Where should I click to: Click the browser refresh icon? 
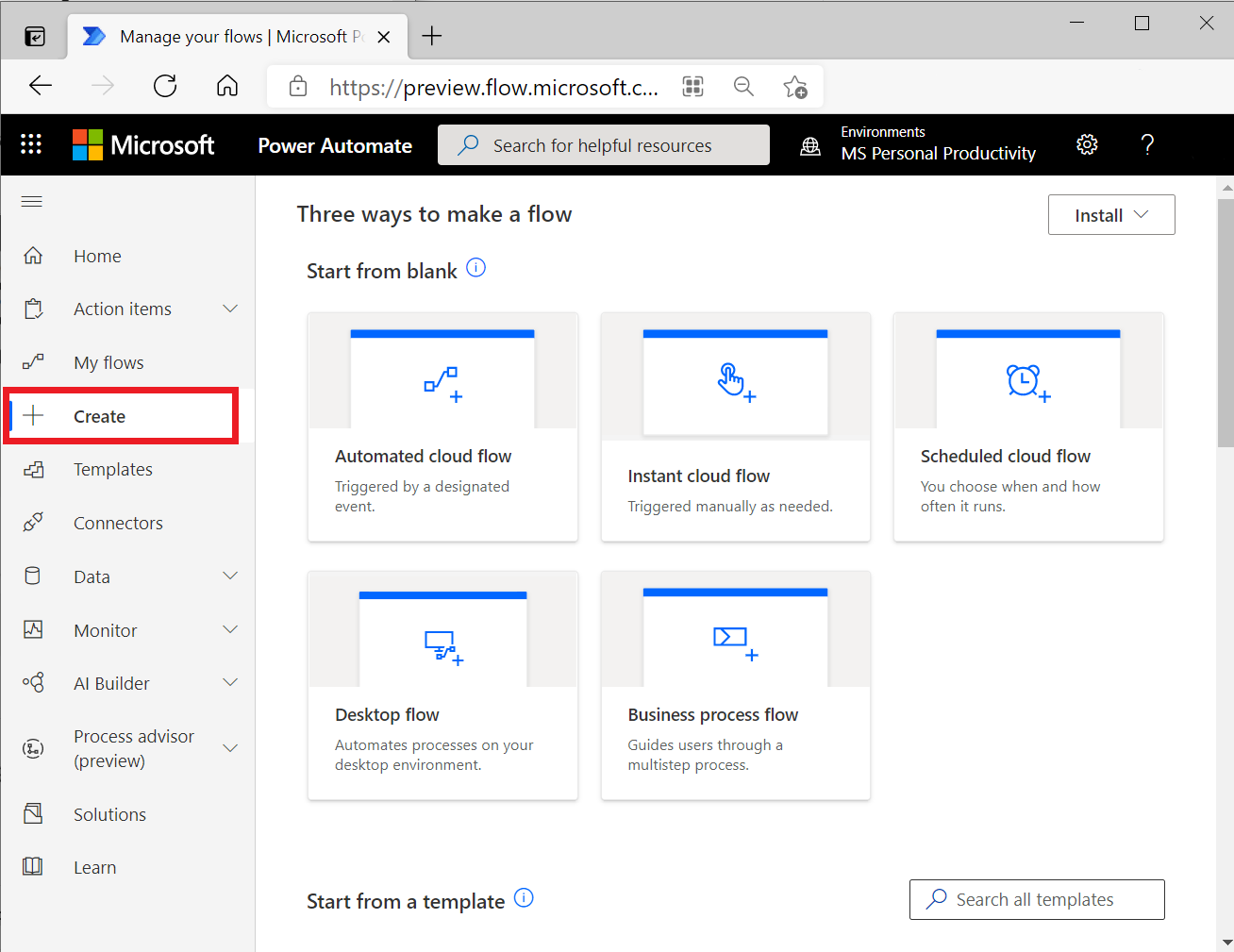pyautogui.click(x=165, y=86)
